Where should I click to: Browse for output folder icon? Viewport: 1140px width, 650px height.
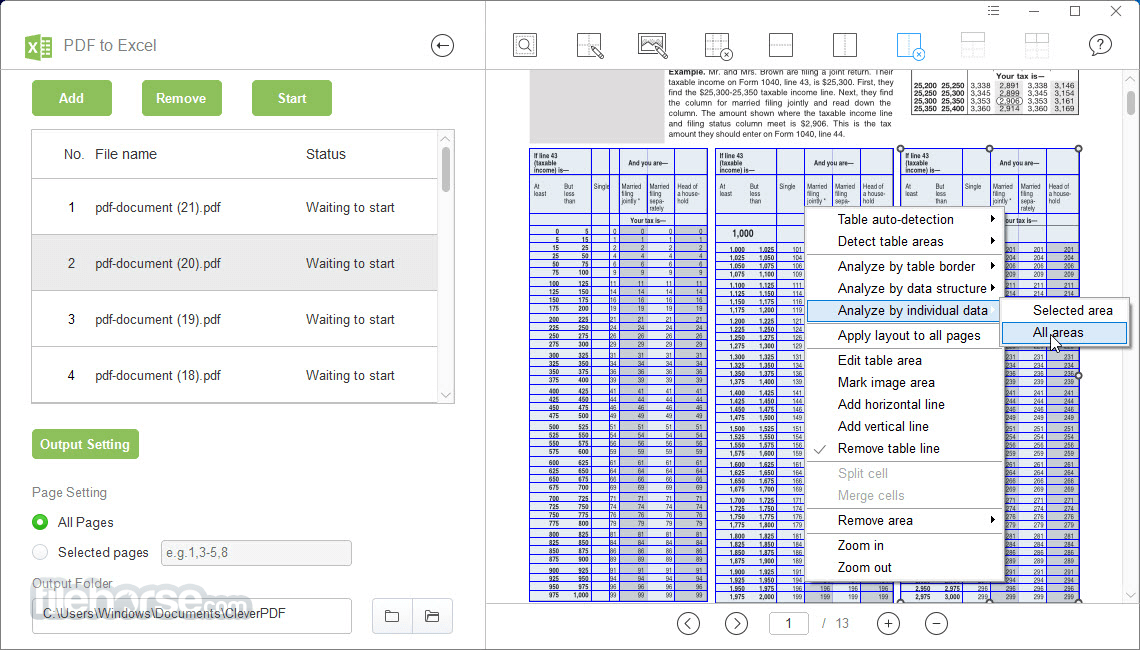392,616
